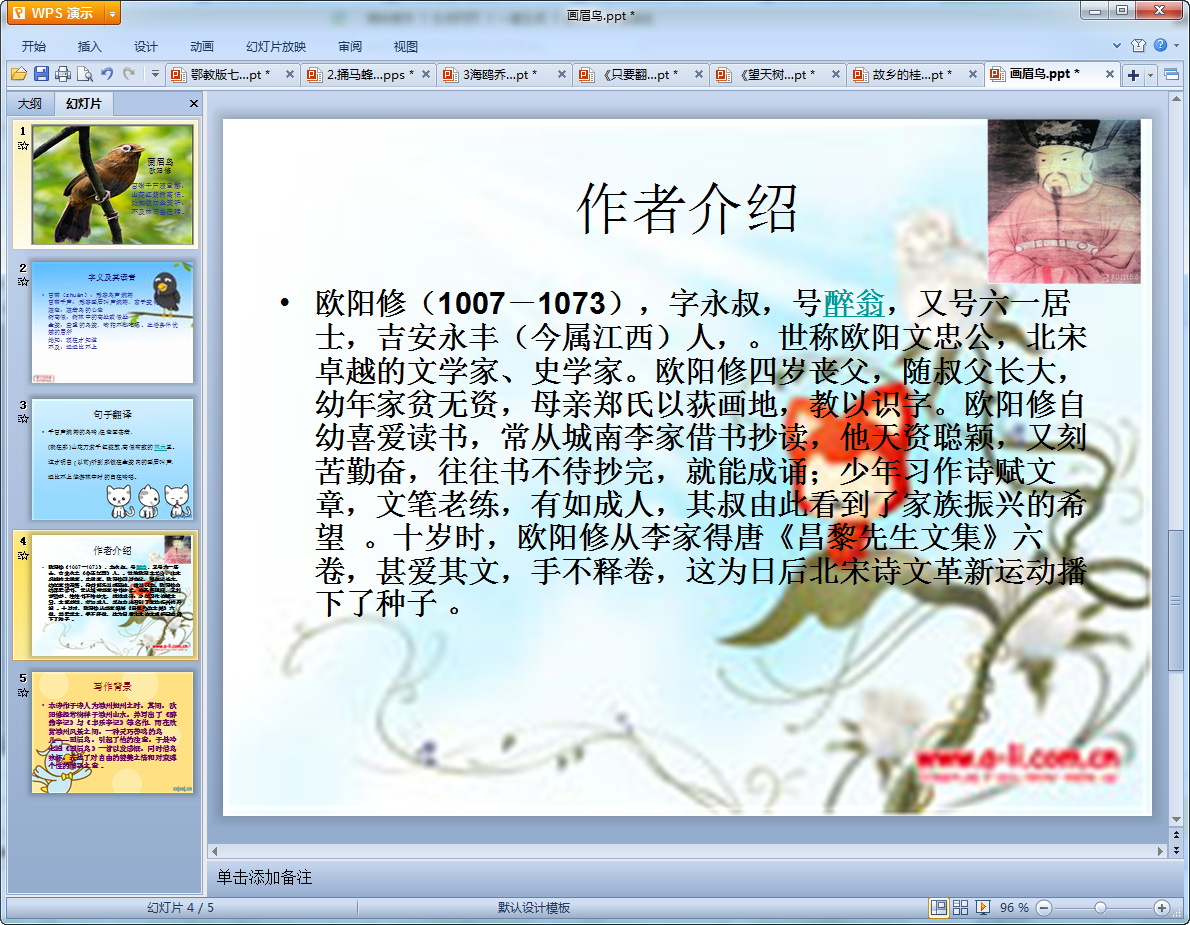1190x925 pixels.
Task: Switch to Normal view icon
Action: tap(939, 908)
